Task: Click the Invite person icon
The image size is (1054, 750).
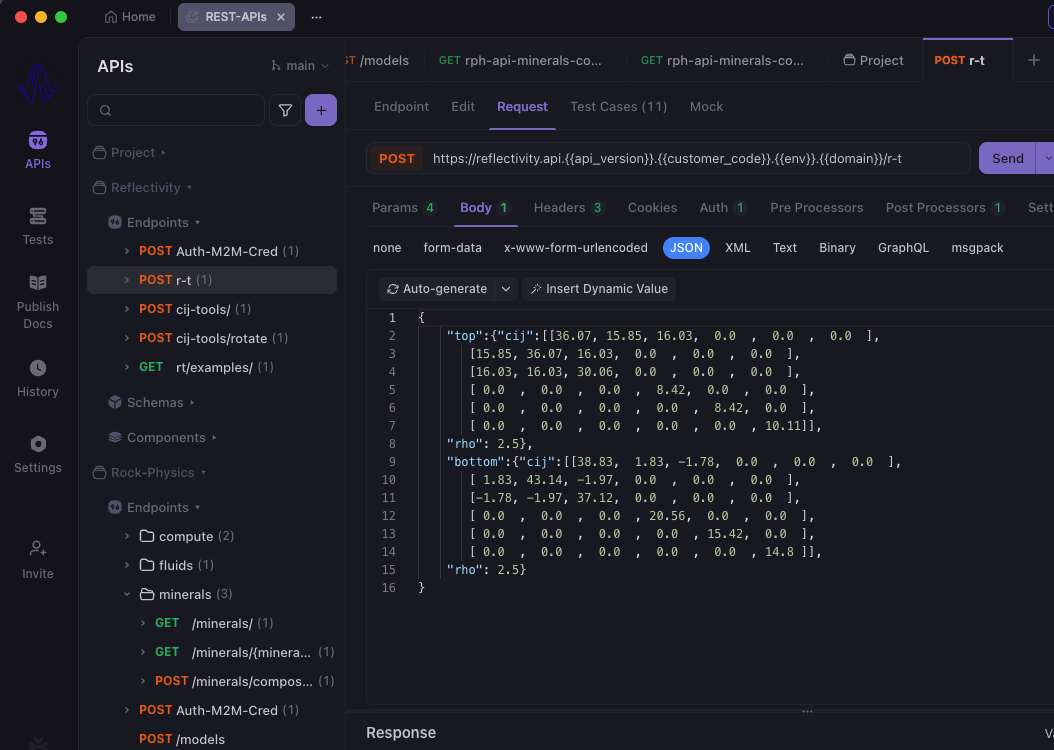Action: coord(38,549)
